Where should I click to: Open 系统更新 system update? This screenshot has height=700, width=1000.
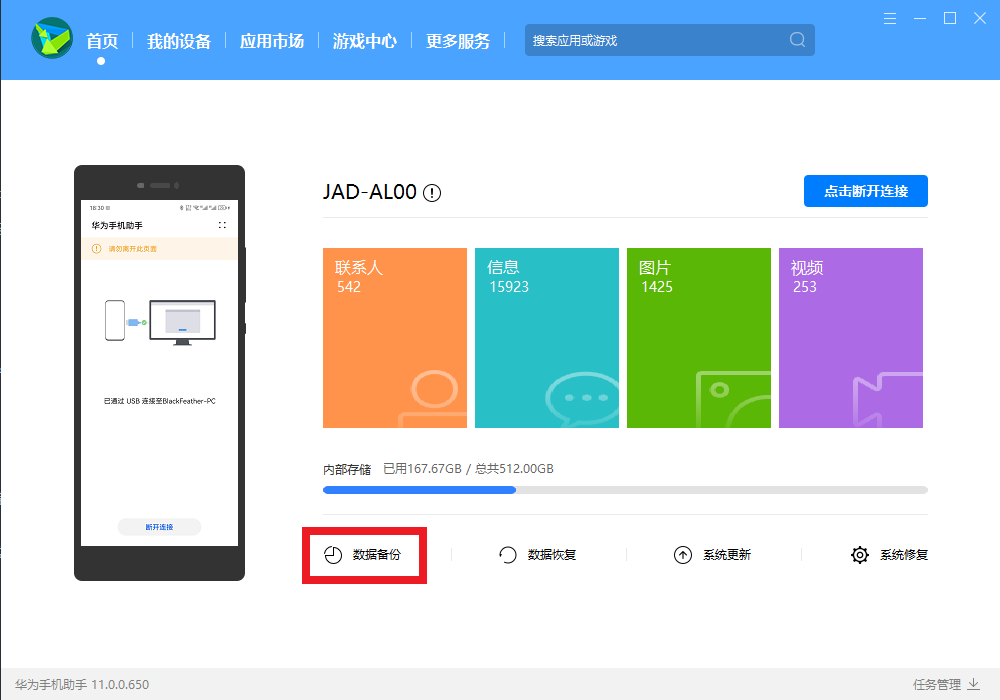point(712,555)
